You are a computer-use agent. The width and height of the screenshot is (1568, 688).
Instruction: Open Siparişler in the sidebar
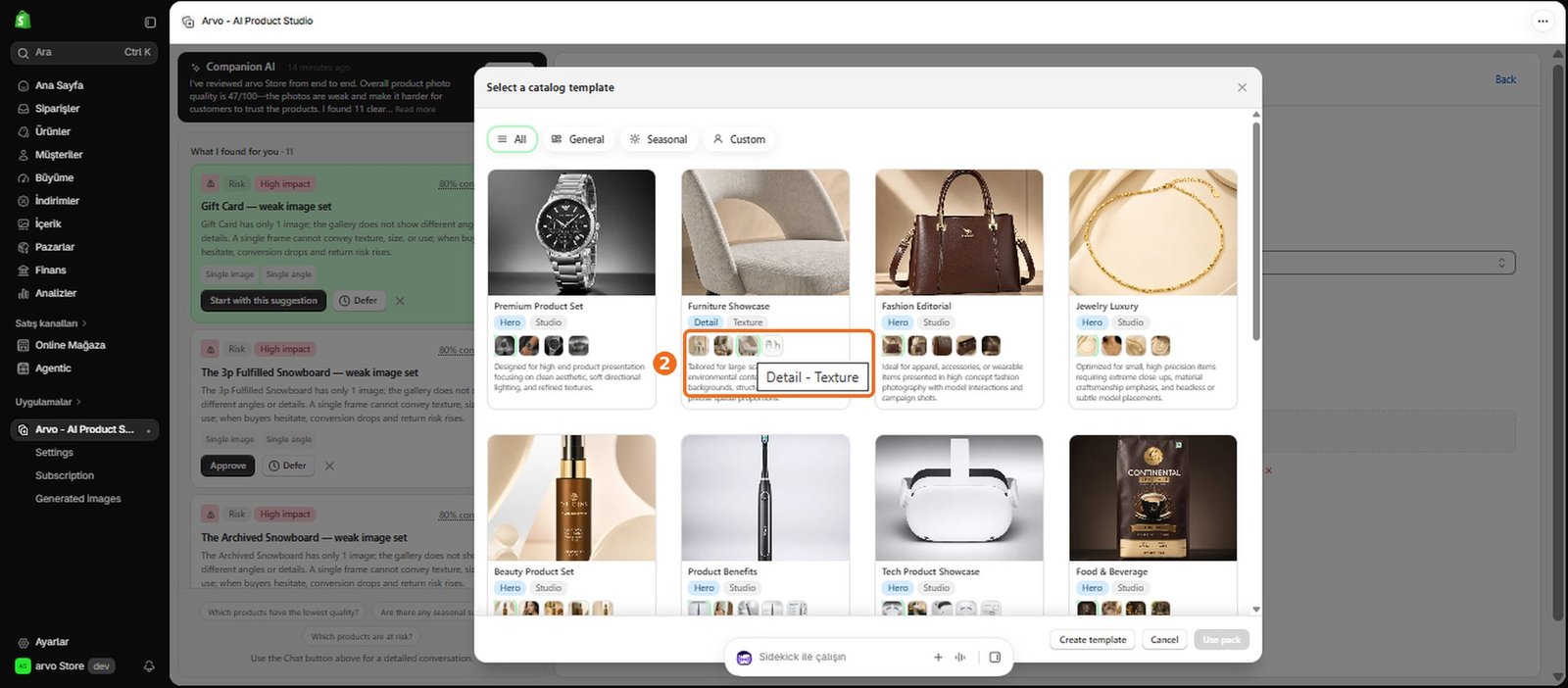57,109
